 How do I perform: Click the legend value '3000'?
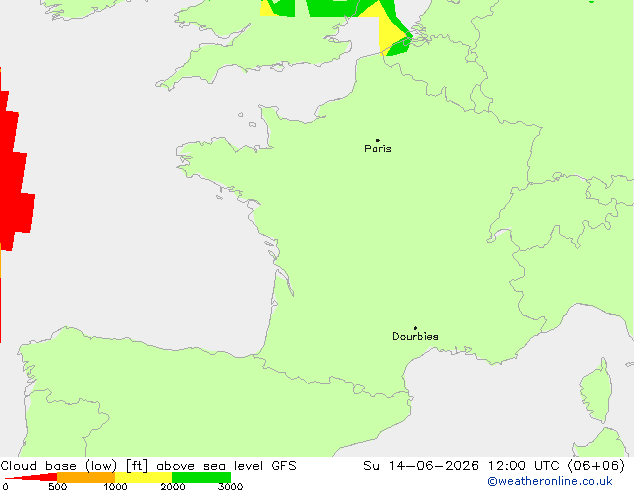(x=230, y=486)
